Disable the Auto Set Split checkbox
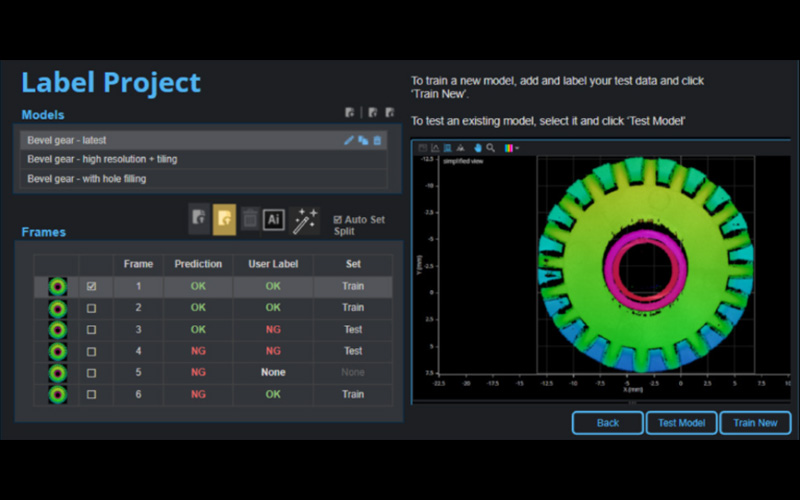 [338, 220]
